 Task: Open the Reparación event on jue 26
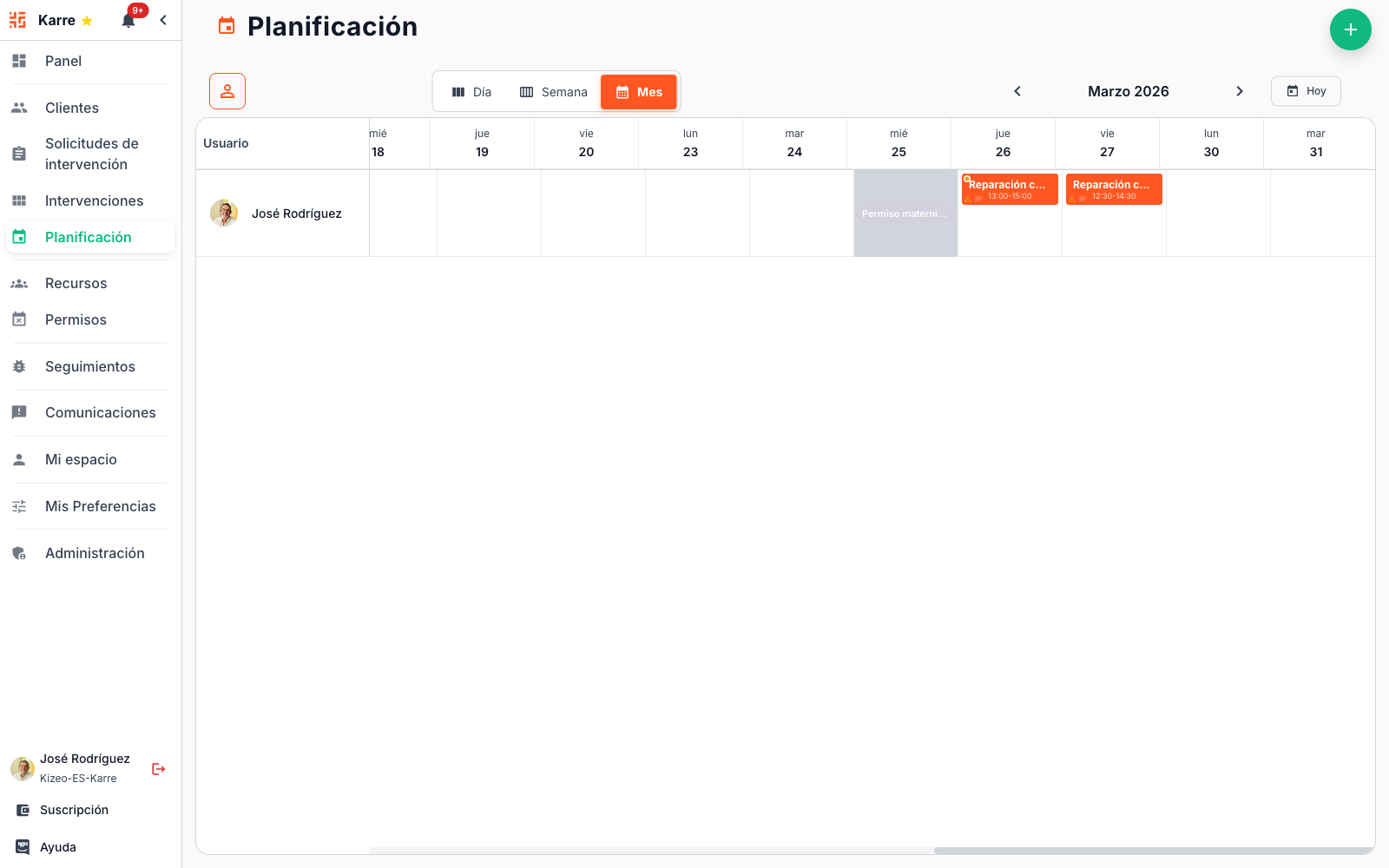pyautogui.click(x=1009, y=189)
